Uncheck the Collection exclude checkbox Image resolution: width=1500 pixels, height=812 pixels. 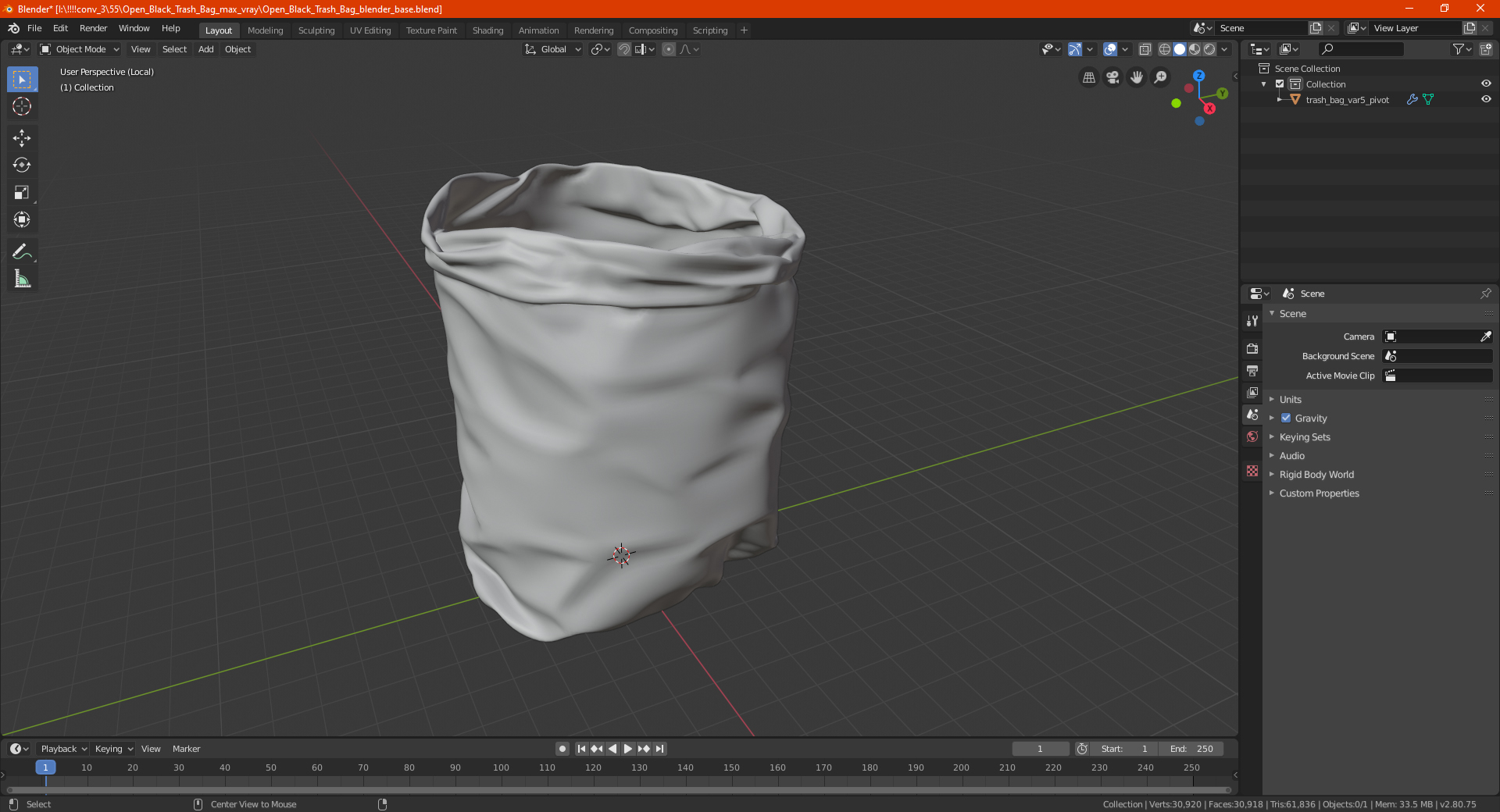pyautogui.click(x=1280, y=84)
